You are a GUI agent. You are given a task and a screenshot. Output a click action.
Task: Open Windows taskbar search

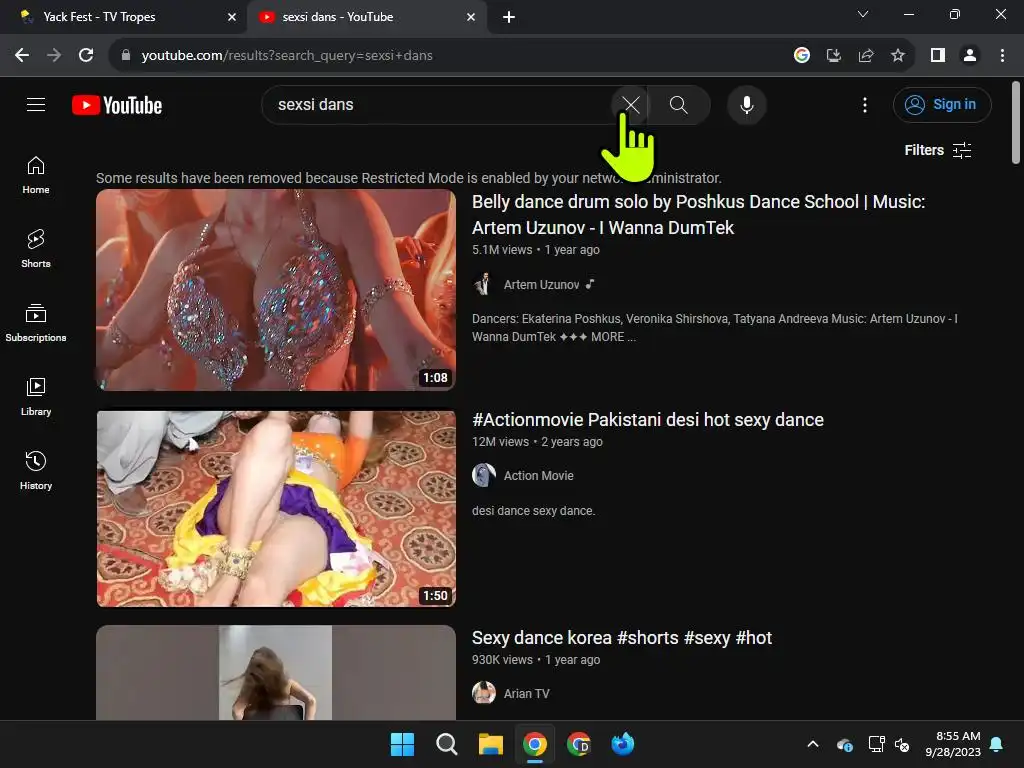[x=447, y=744]
